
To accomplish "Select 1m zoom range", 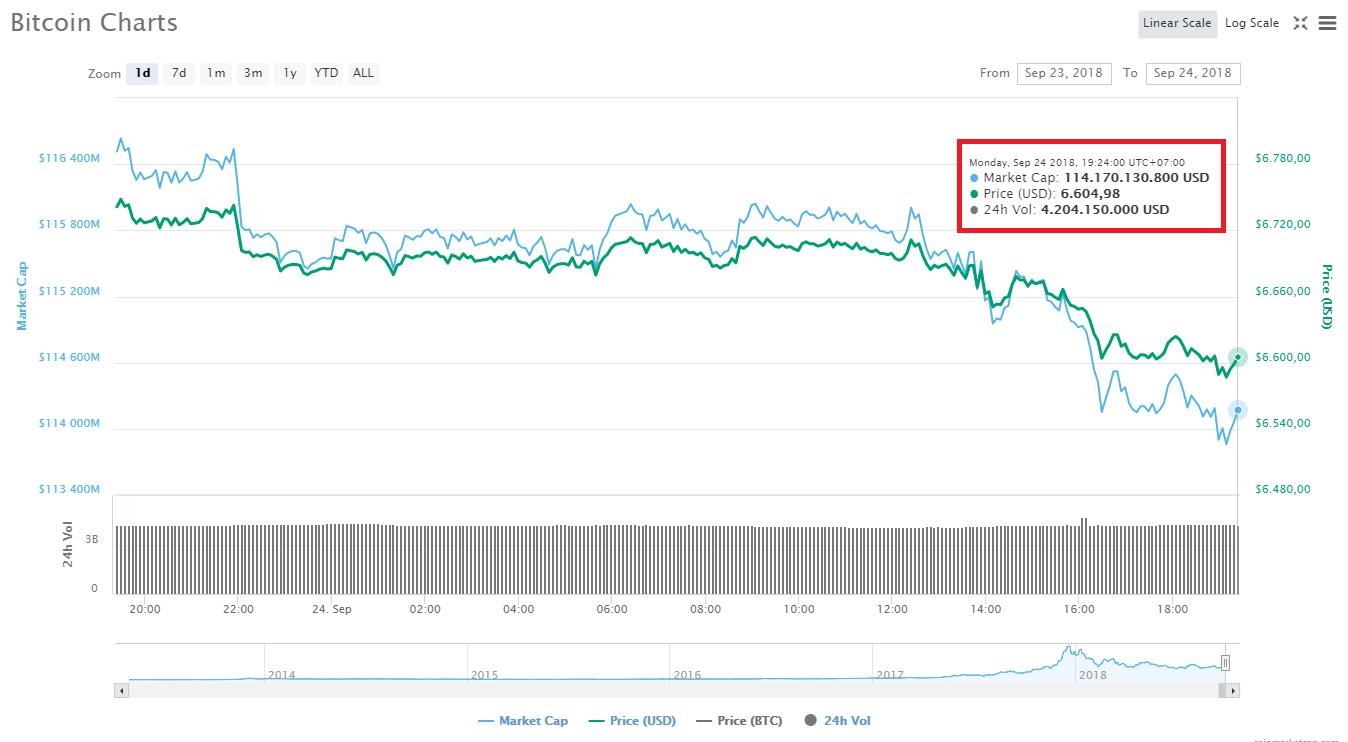I will click(215, 73).
